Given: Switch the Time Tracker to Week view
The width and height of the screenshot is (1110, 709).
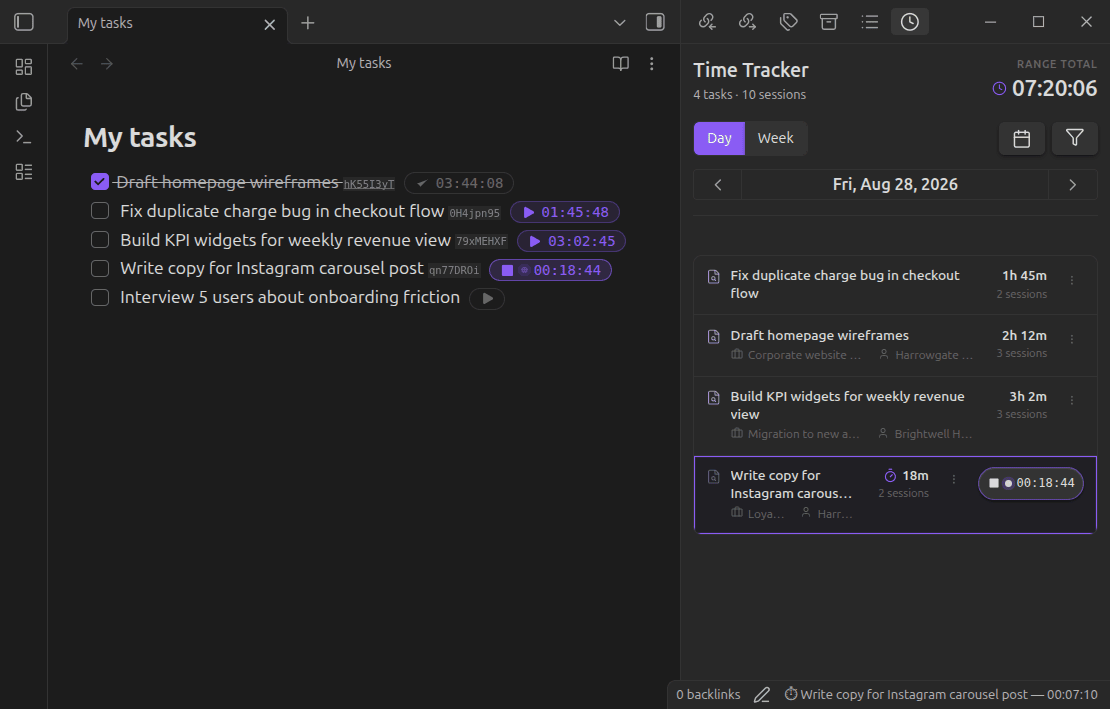Looking at the screenshot, I should click(x=775, y=138).
